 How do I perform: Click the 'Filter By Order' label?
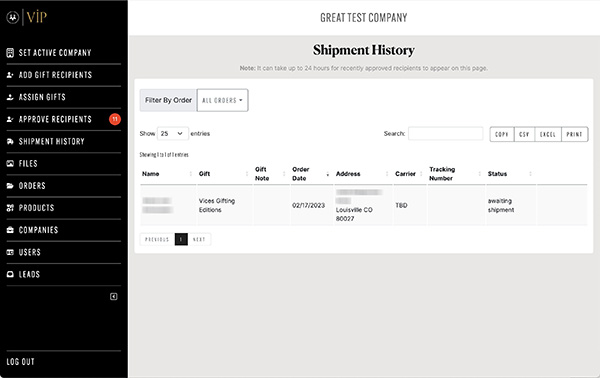[x=168, y=100]
